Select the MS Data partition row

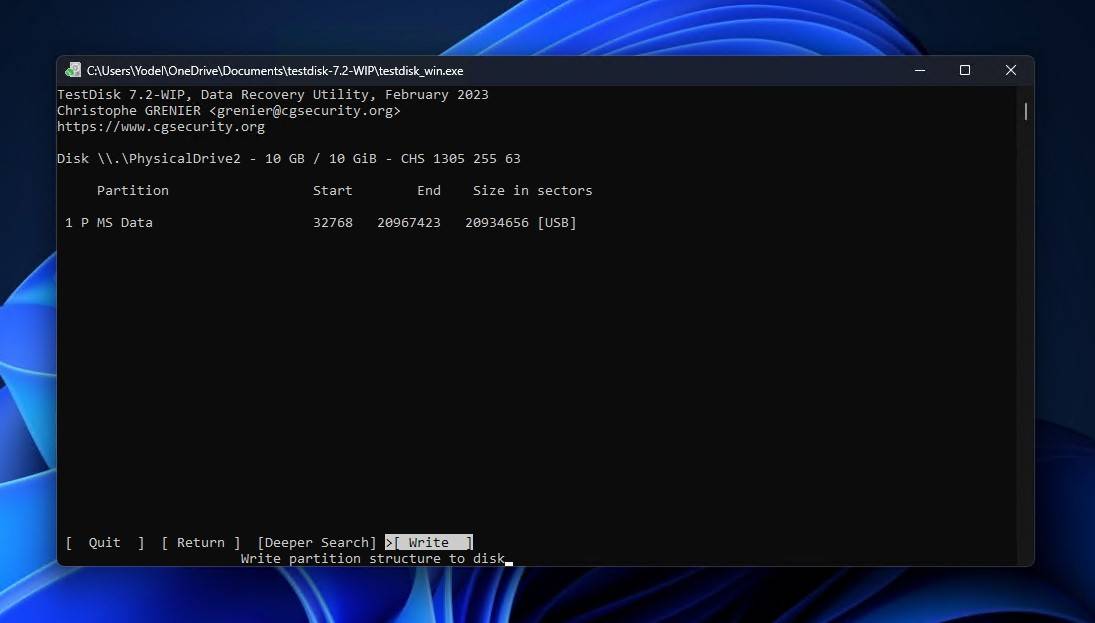(x=321, y=223)
